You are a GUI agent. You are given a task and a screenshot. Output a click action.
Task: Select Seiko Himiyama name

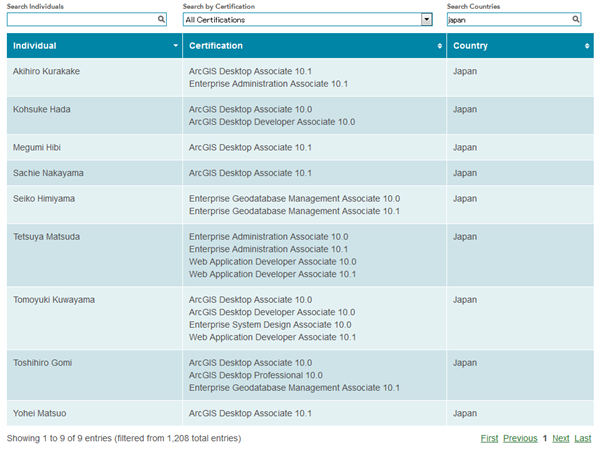44,199
